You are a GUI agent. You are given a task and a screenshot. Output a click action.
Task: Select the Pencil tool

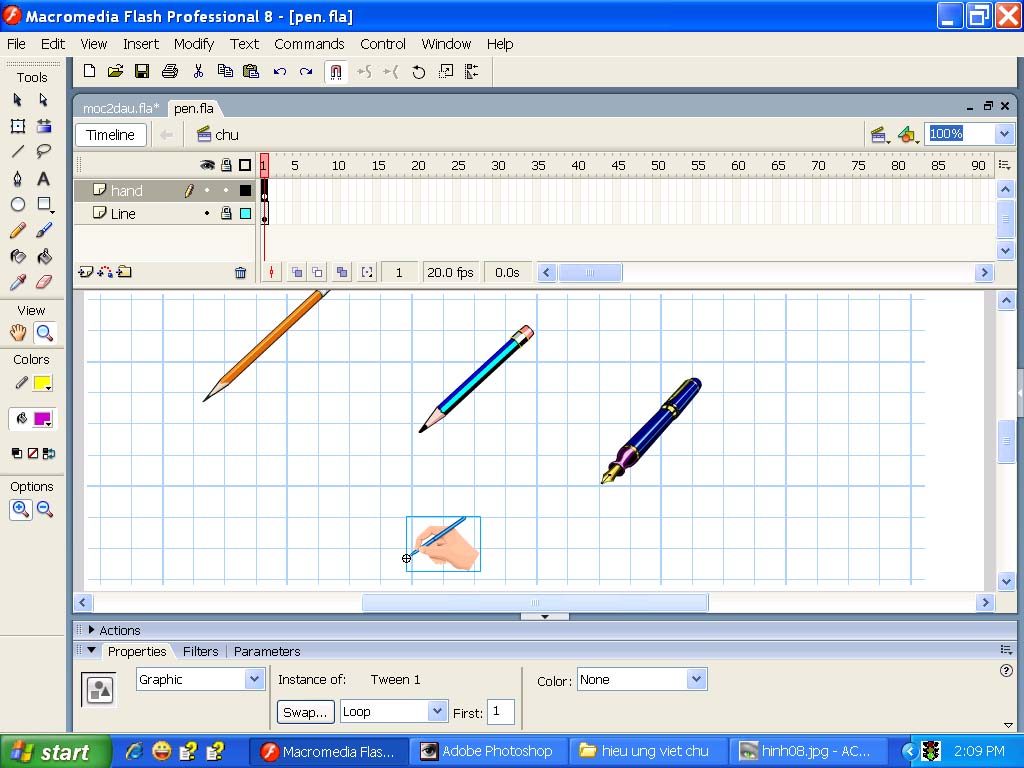18,231
